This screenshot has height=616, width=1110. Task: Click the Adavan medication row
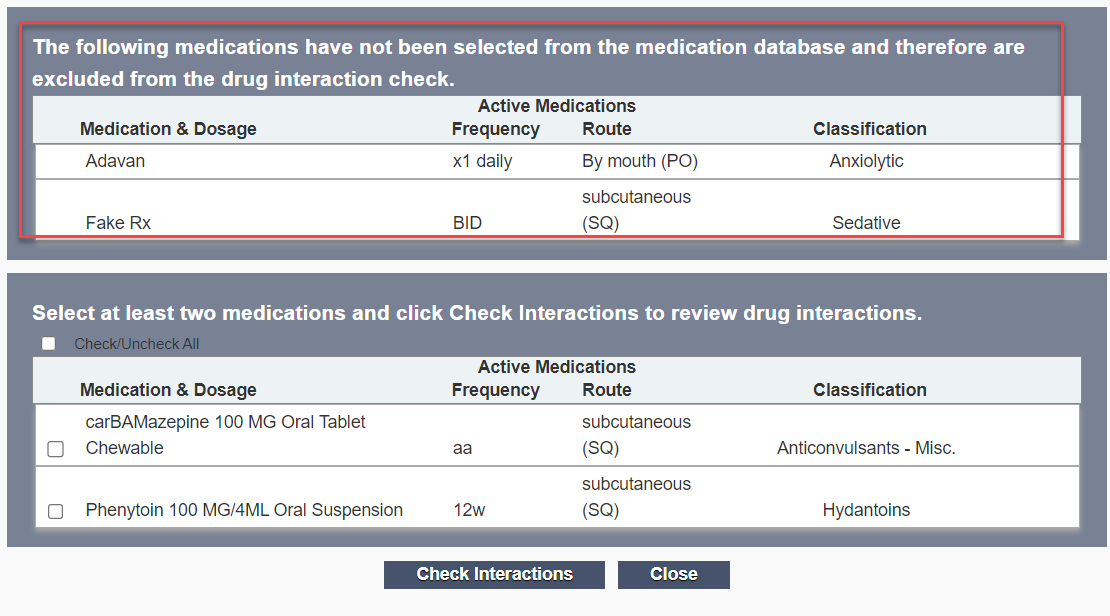[x=557, y=161]
